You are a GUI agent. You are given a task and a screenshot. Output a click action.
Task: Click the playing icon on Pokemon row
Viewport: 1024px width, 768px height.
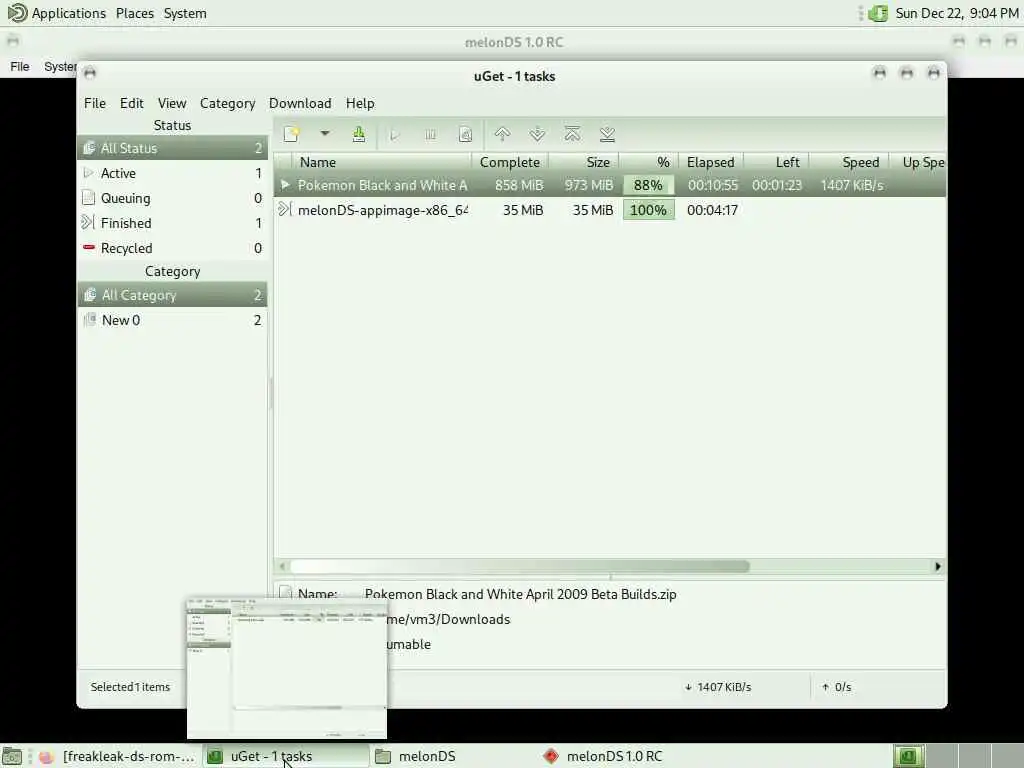(x=285, y=185)
